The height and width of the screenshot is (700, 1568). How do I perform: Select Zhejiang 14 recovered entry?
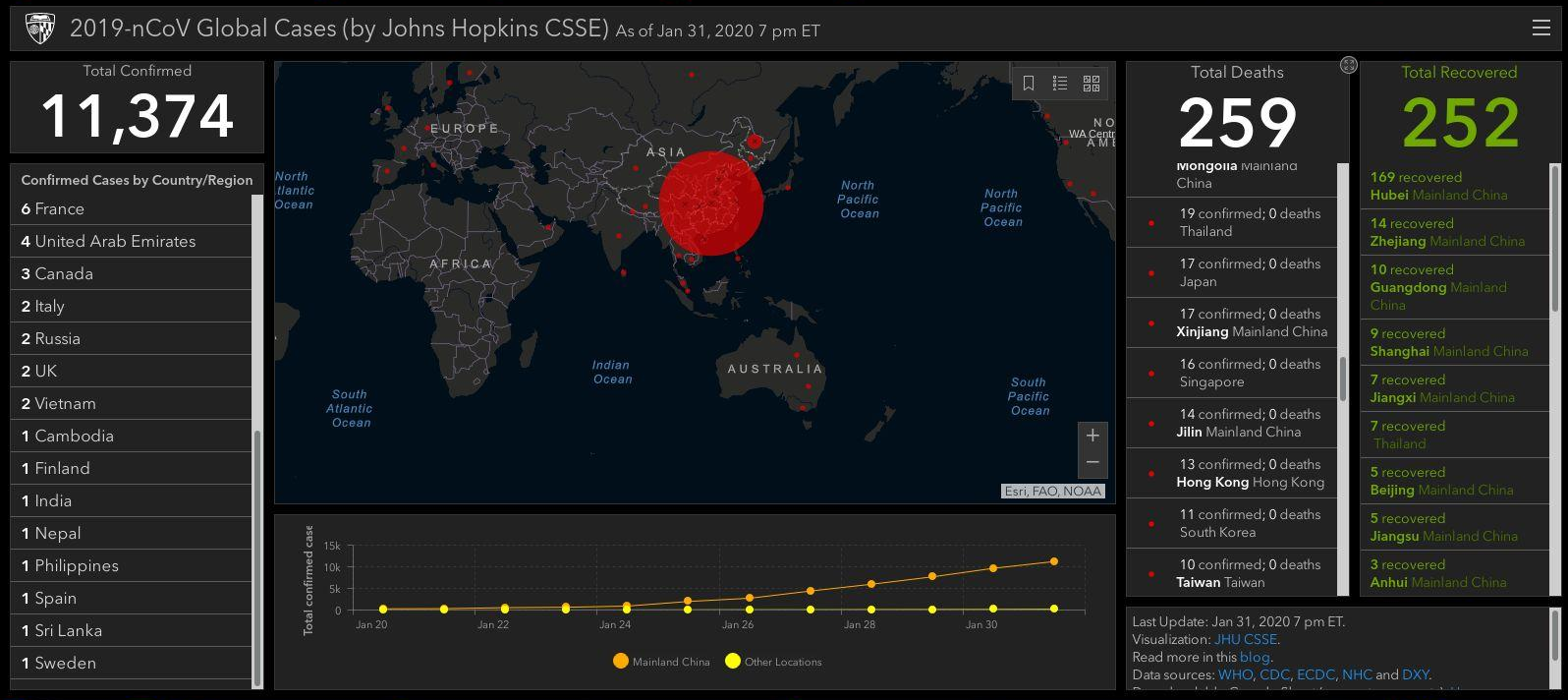tap(1454, 232)
